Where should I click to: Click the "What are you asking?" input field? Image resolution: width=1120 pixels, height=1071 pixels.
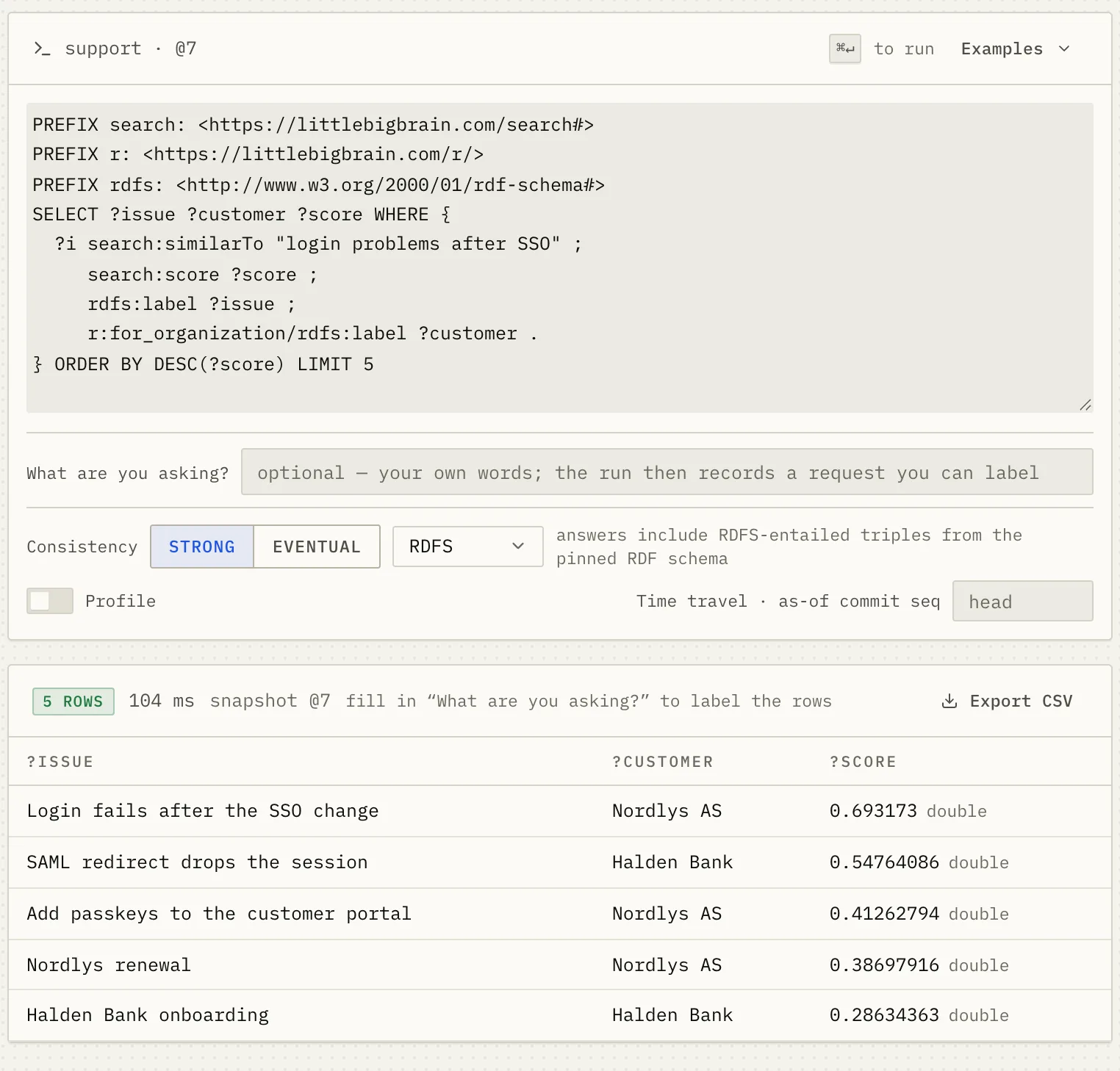667,472
